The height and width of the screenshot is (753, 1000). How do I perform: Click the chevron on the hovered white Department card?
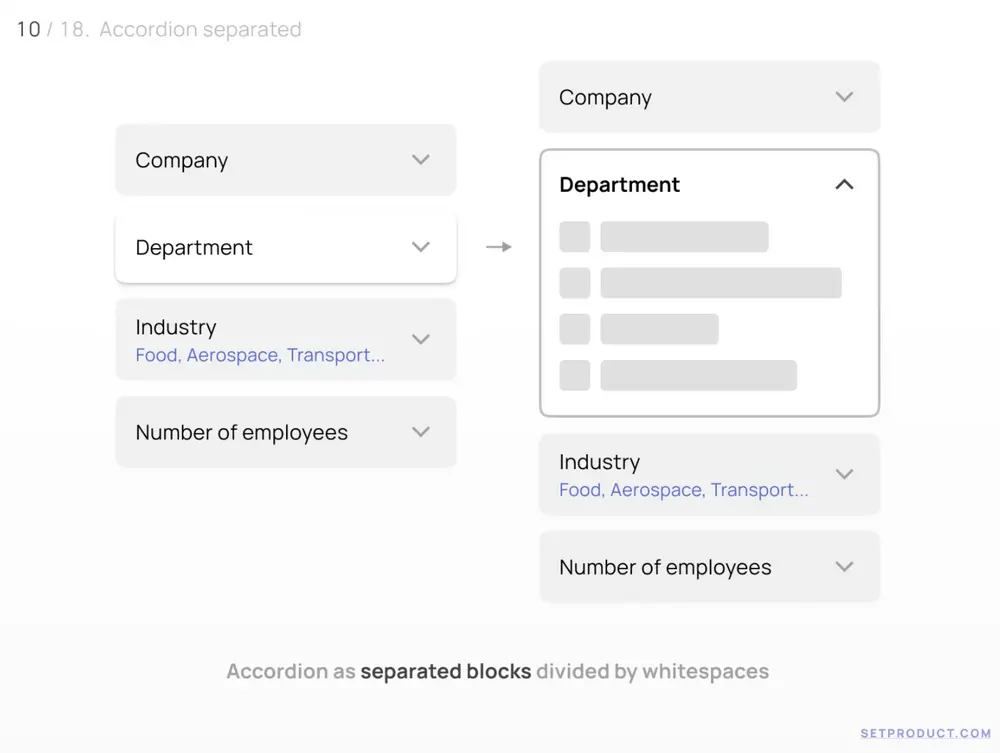point(421,247)
